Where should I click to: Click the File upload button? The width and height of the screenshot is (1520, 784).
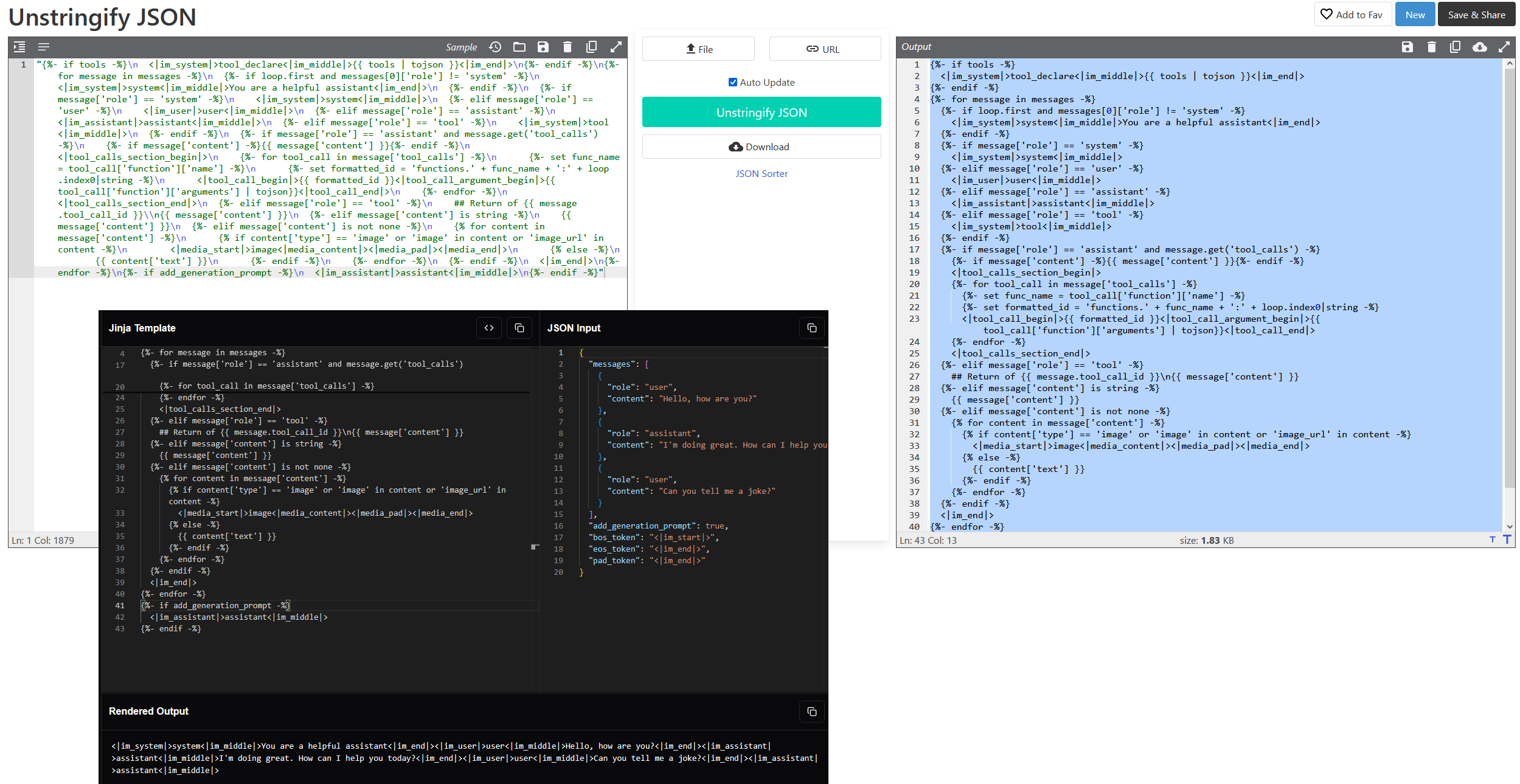pyautogui.click(x=698, y=49)
